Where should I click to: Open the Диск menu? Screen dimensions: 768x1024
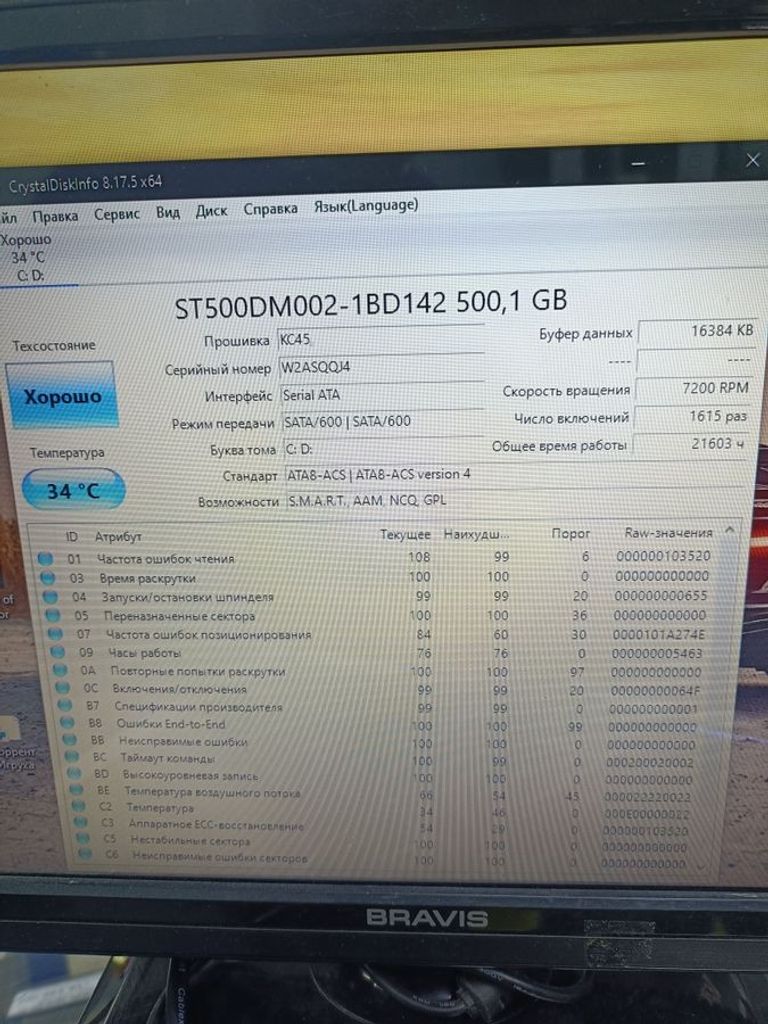click(212, 211)
